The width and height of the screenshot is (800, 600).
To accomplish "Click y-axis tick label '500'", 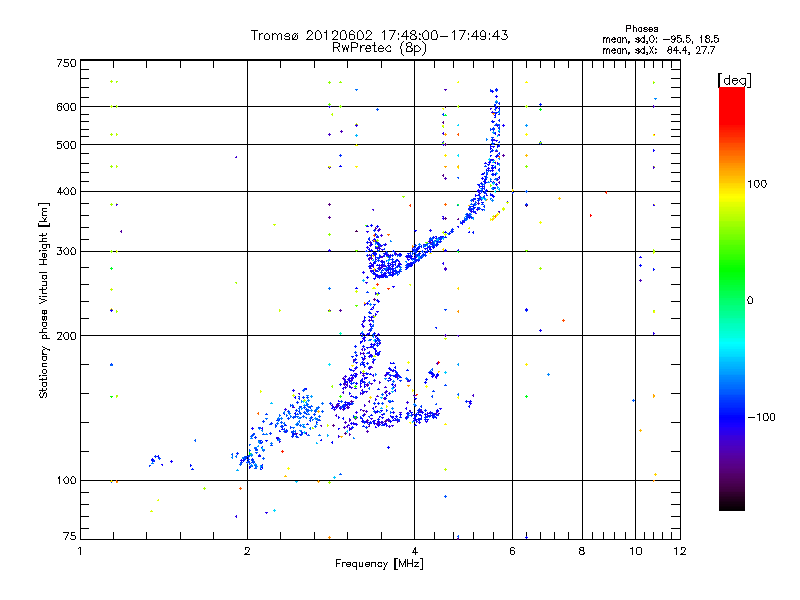I will (x=66, y=145).
